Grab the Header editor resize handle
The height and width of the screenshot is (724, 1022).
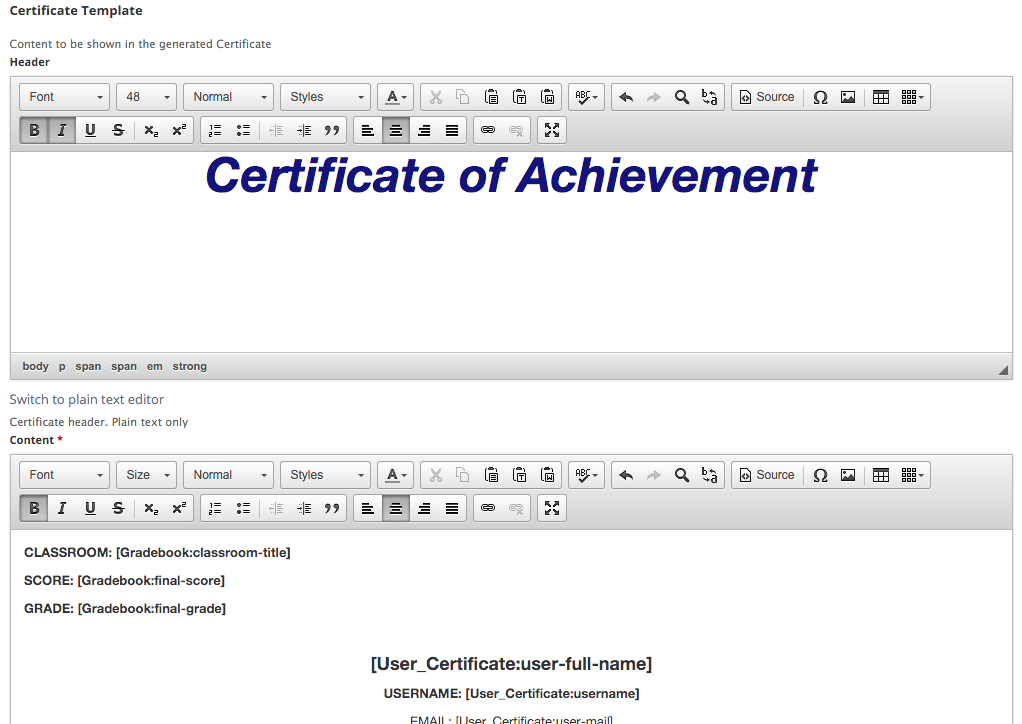pyautogui.click(x=1003, y=370)
